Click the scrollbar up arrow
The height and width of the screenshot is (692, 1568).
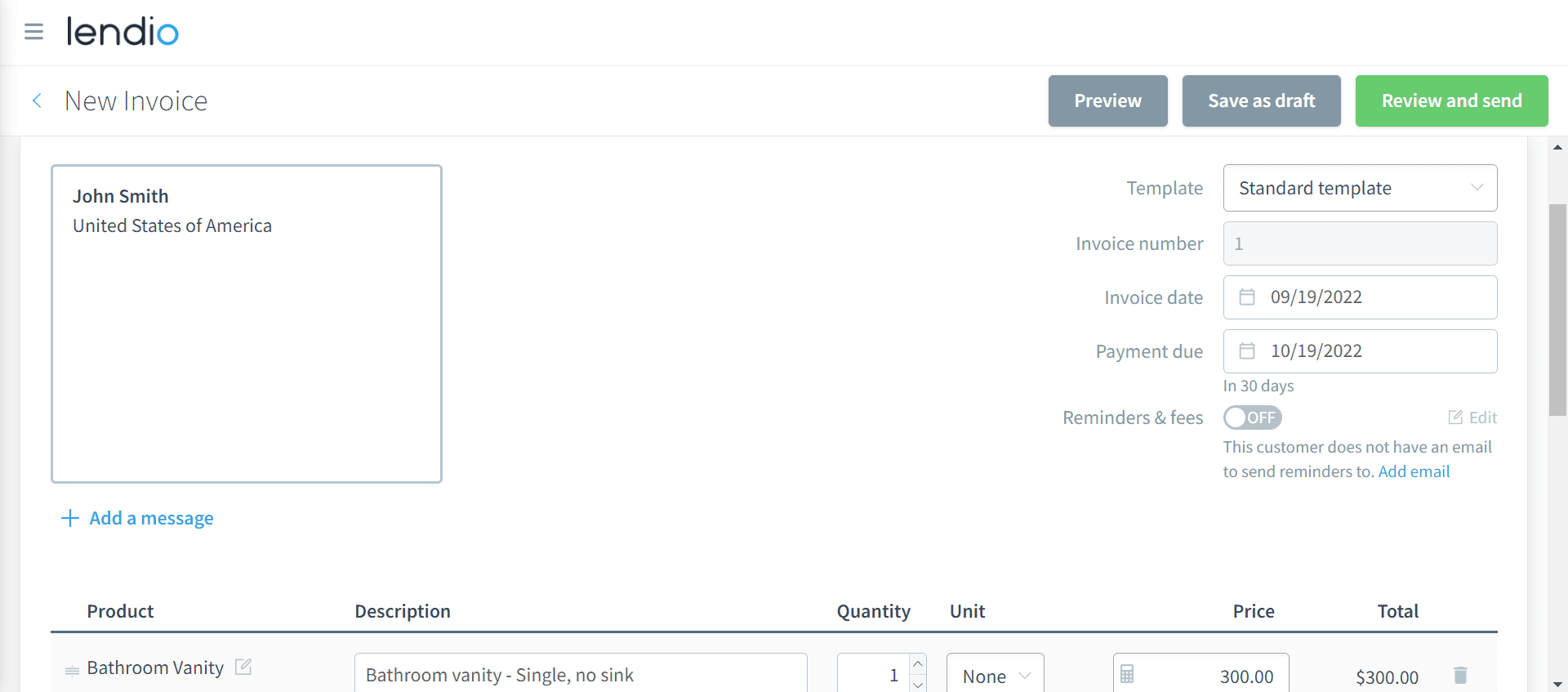(x=1558, y=147)
